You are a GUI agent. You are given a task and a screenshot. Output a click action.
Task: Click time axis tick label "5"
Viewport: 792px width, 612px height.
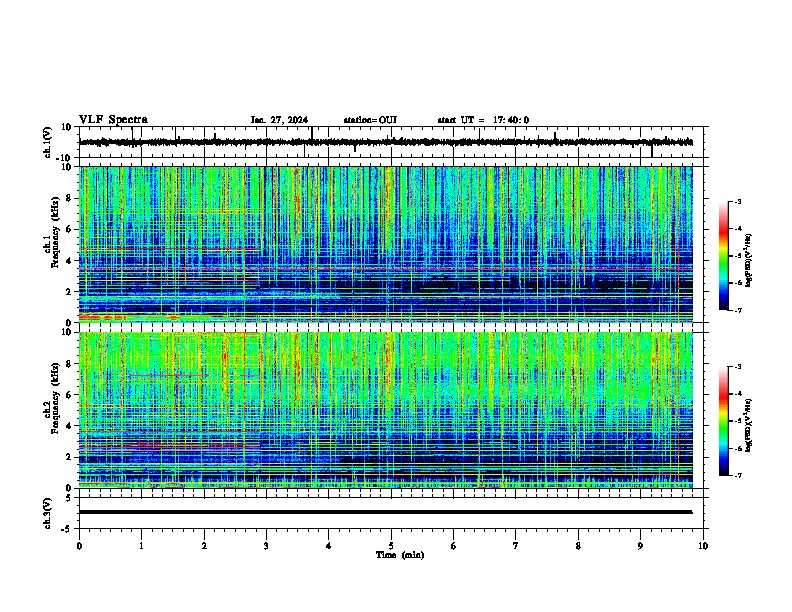click(x=391, y=546)
